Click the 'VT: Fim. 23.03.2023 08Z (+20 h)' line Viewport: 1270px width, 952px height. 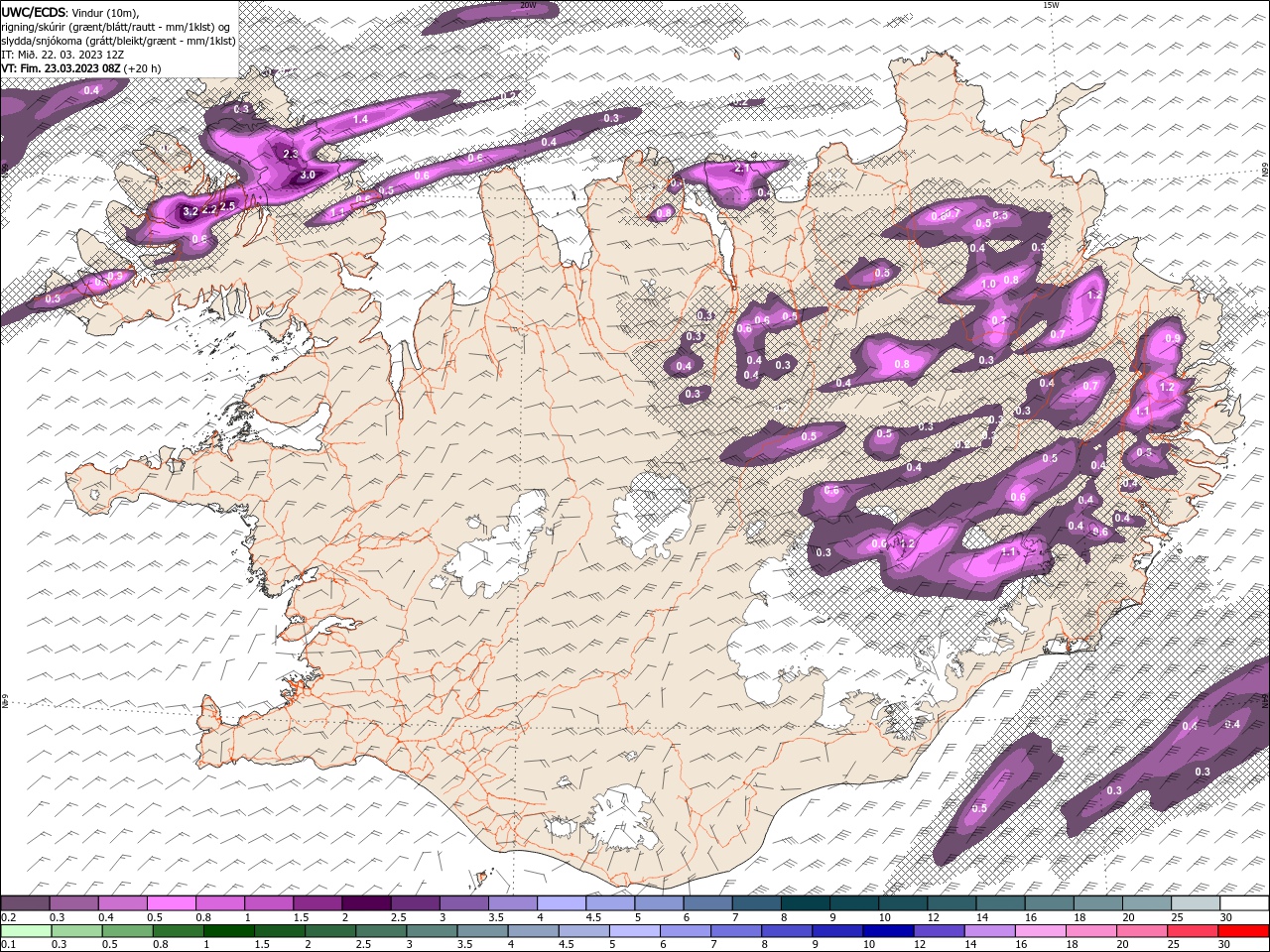coord(81,68)
